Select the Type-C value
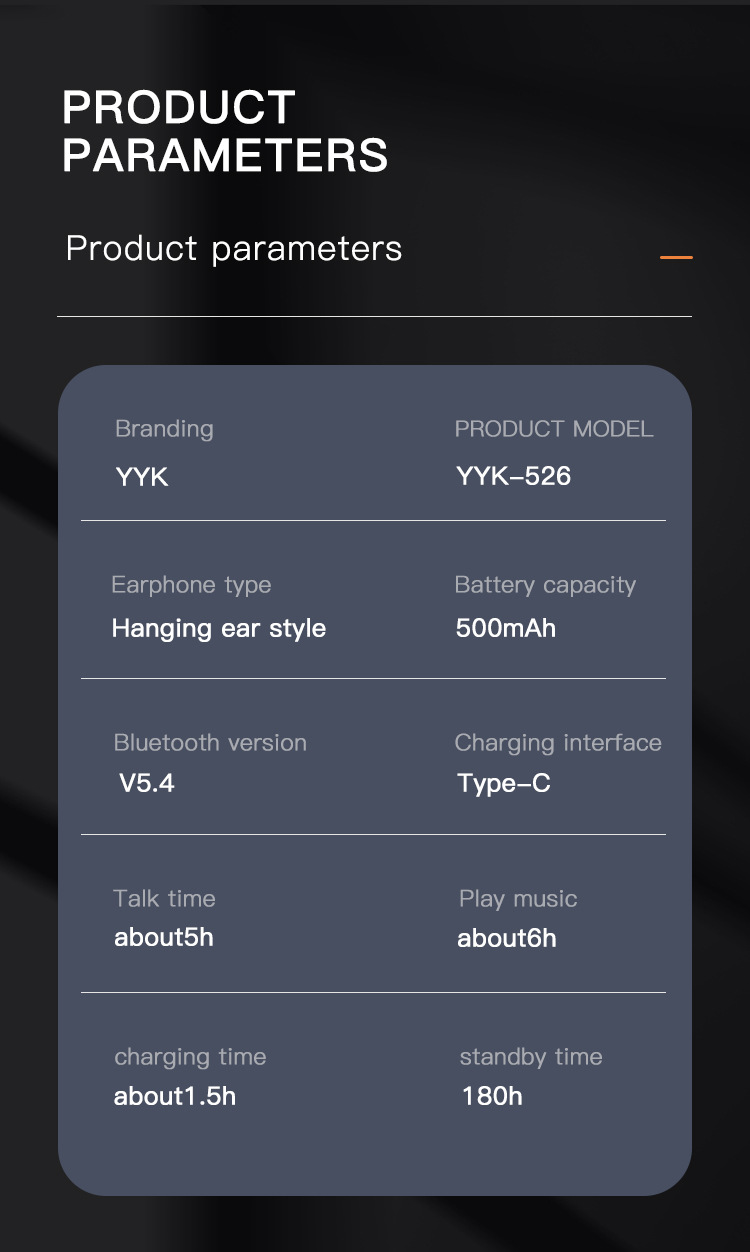750x1252 pixels. (504, 783)
